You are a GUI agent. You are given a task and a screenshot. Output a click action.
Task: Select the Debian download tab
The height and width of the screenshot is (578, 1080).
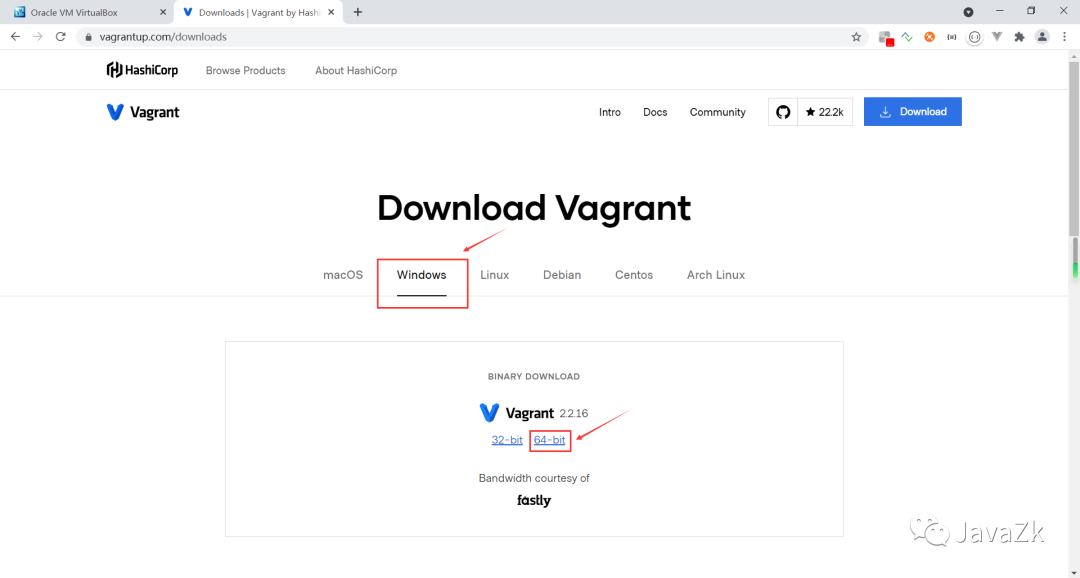click(562, 275)
